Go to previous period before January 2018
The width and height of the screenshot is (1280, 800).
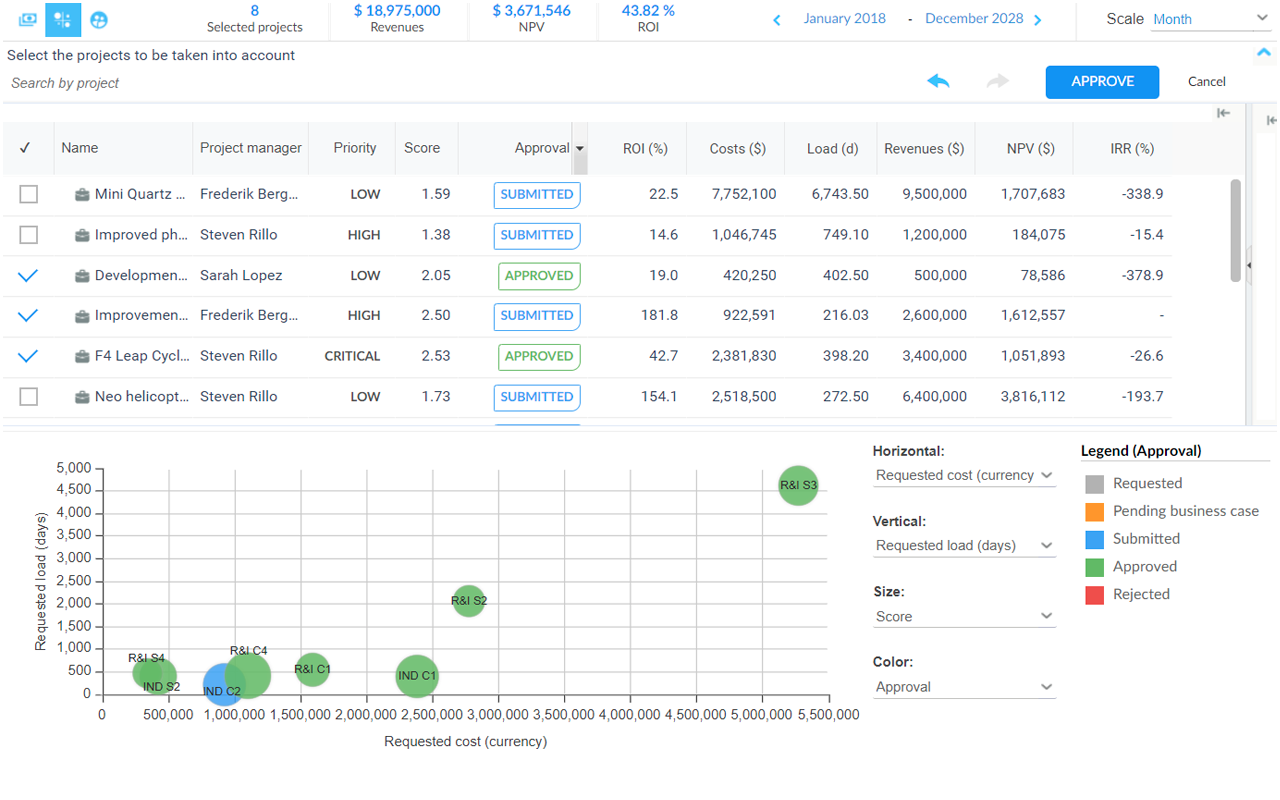778,19
